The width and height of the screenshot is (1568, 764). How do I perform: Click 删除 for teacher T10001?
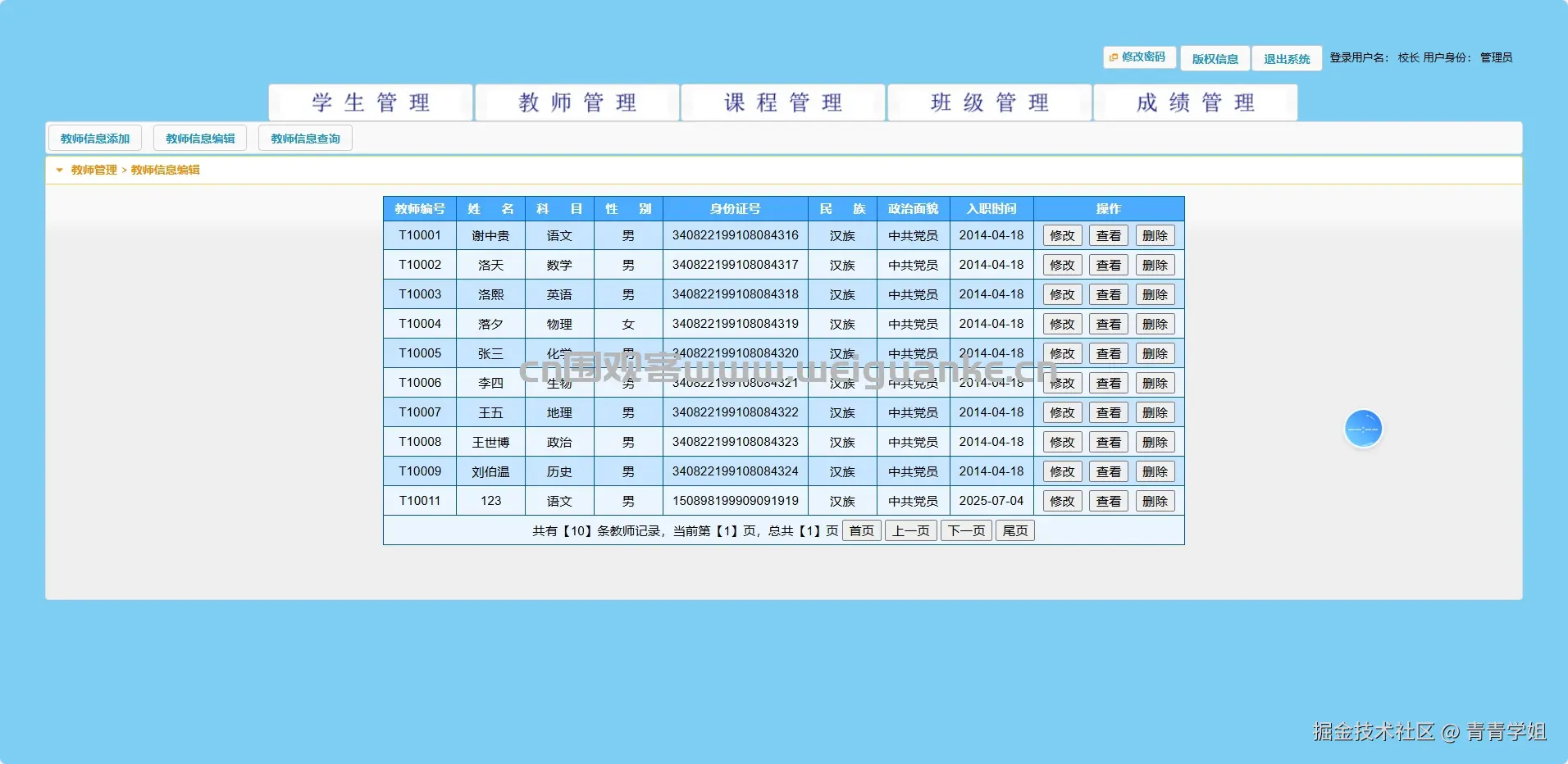point(1155,236)
